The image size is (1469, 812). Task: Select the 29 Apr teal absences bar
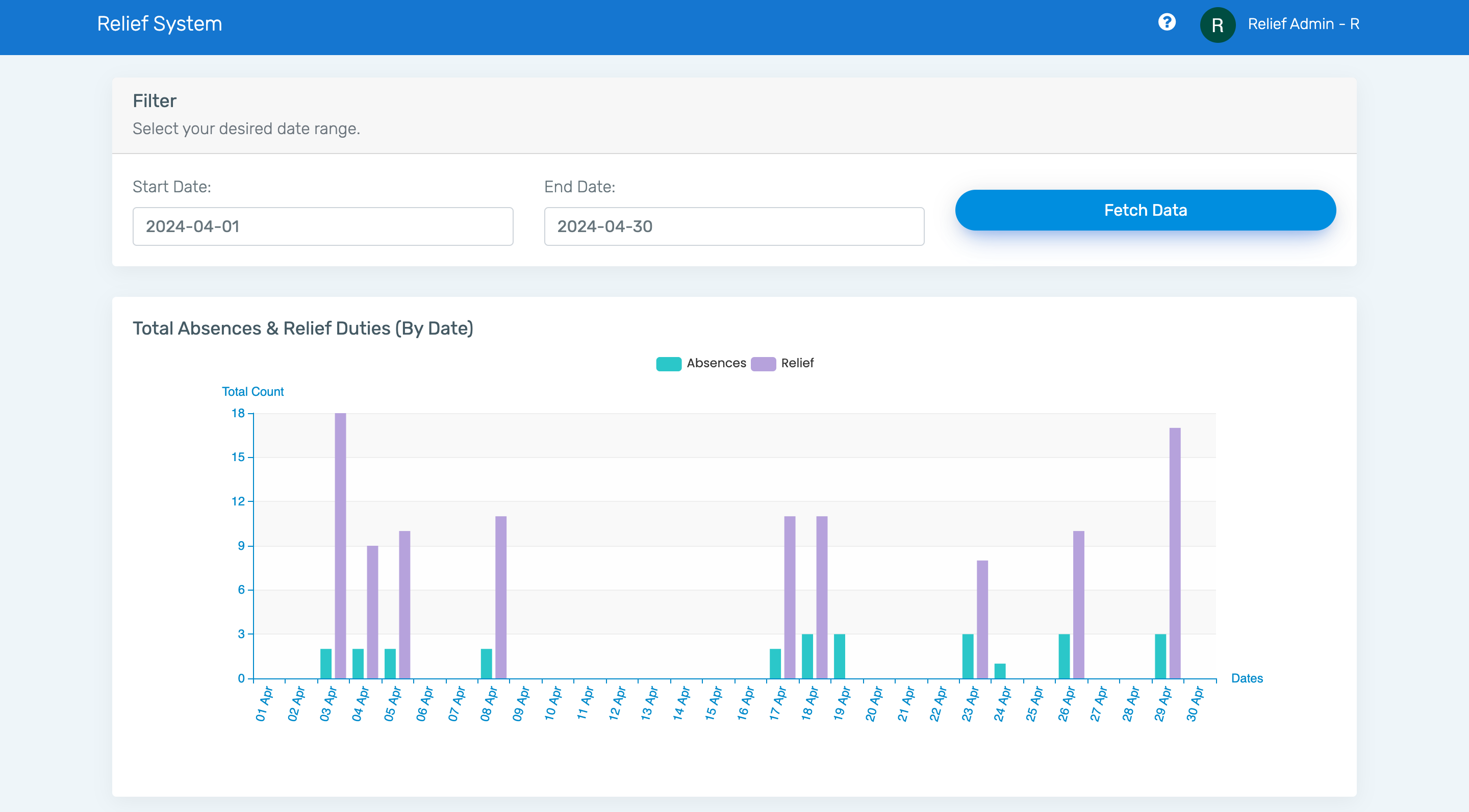tap(1160, 656)
